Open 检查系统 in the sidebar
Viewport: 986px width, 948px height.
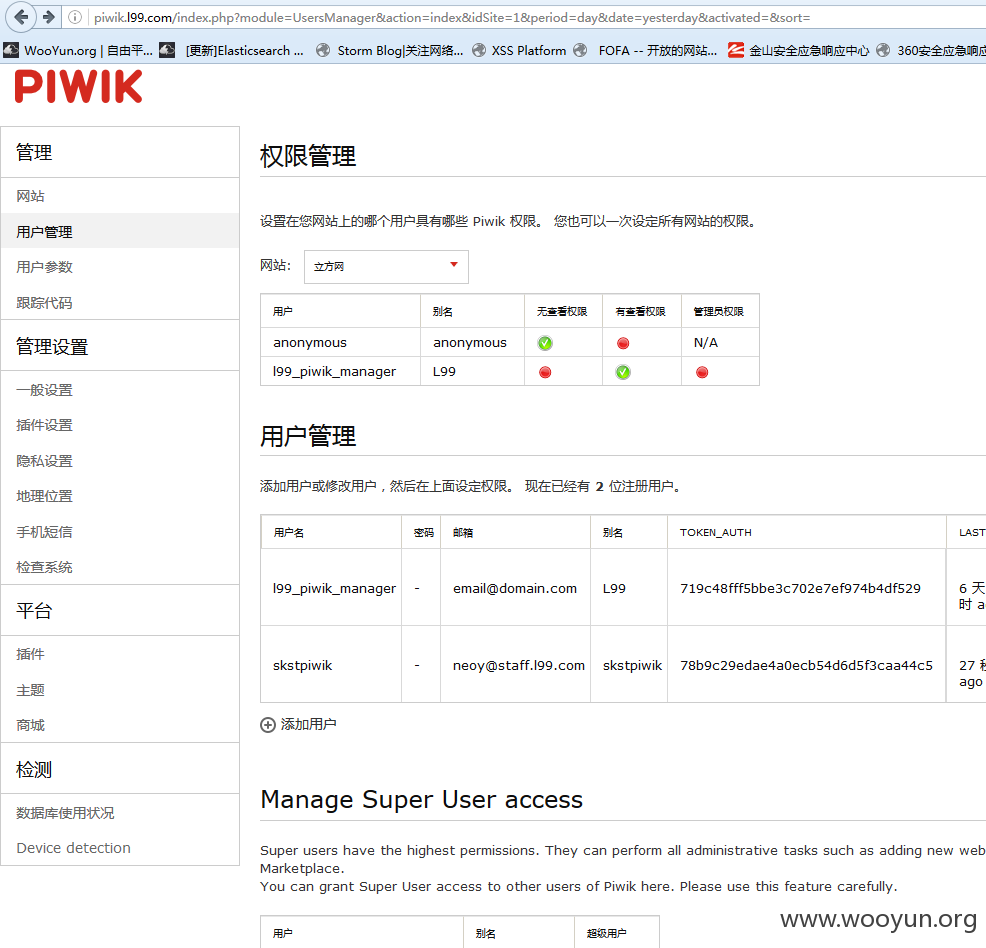44,567
